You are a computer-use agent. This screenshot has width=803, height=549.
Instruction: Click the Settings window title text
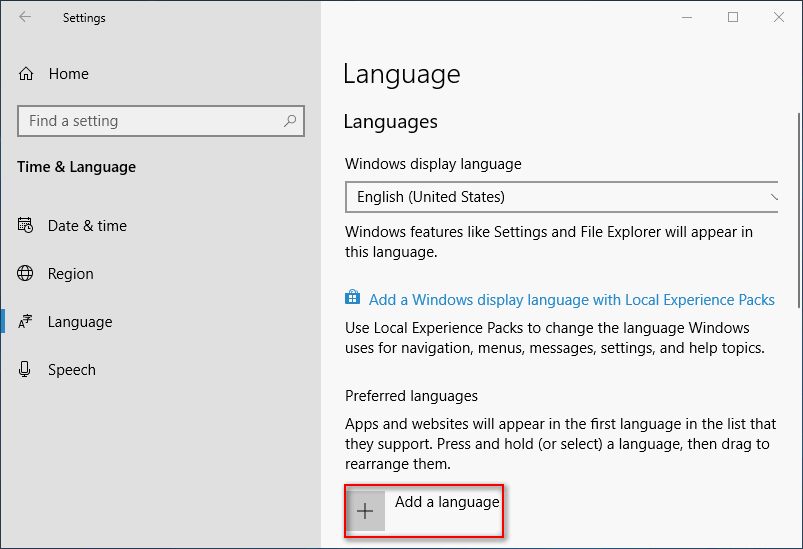pos(84,18)
